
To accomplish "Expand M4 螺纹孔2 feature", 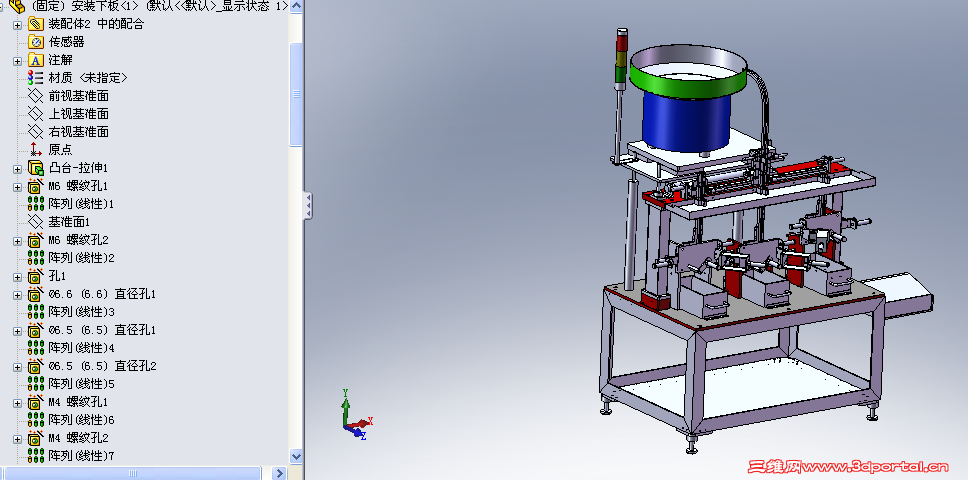I will click(17, 439).
